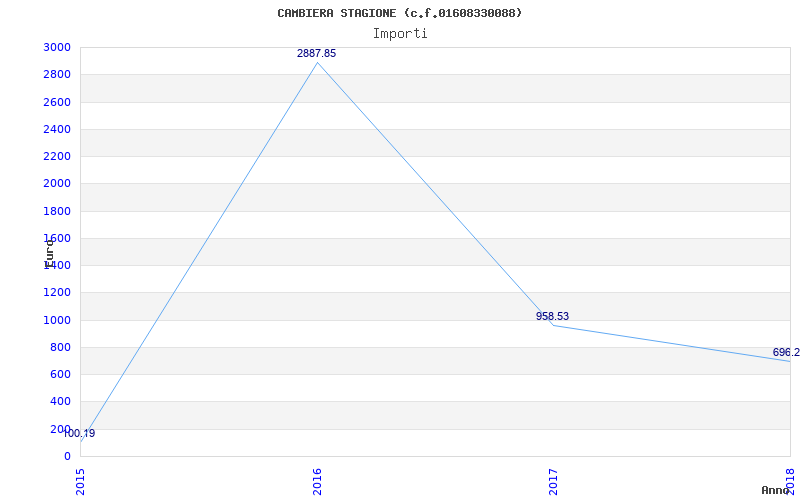The image size is (800, 500).
Task: Click the 1200 y-axis tick label
Action: point(57,293)
